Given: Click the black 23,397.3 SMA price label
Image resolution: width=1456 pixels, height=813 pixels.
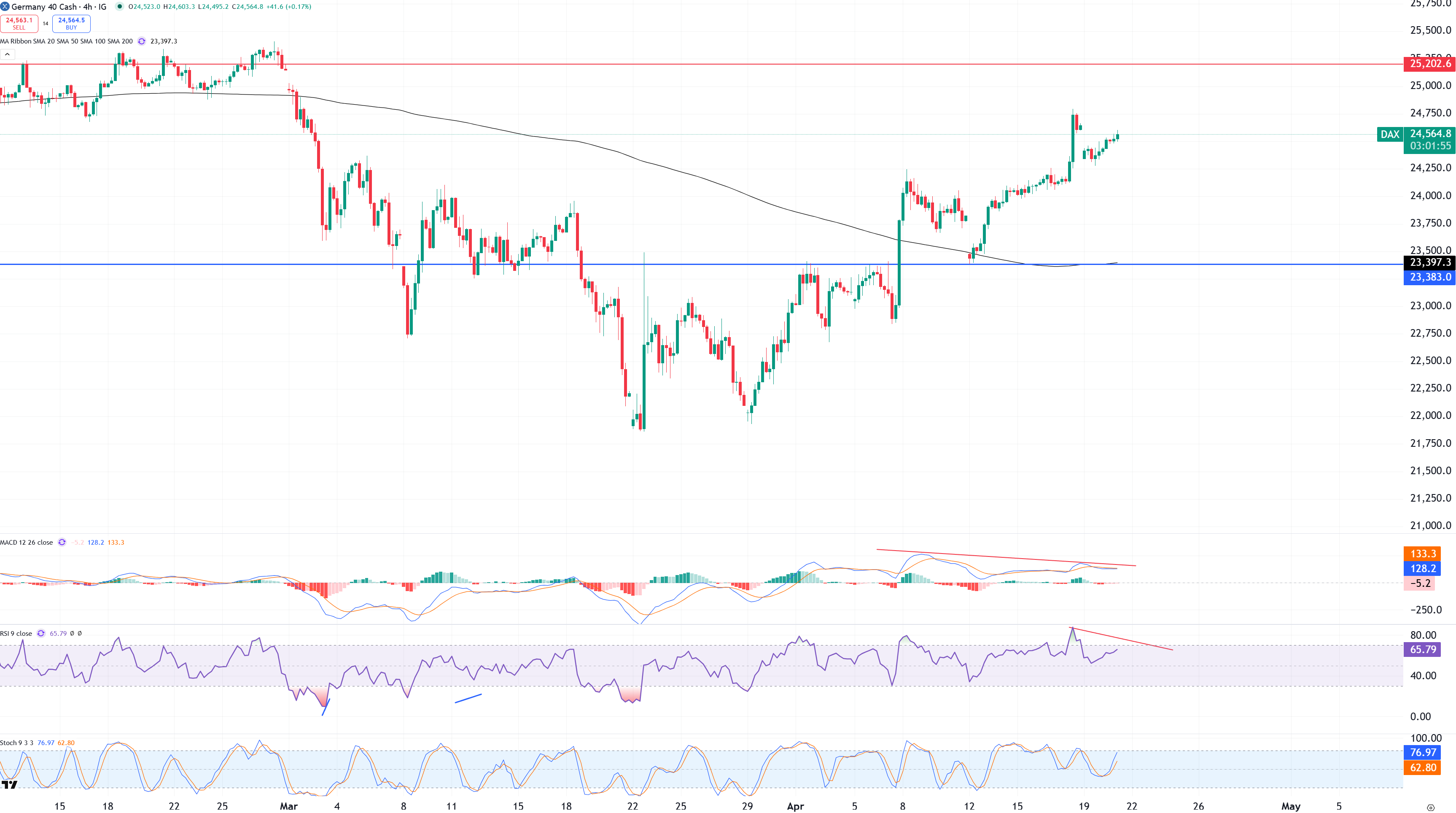Looking at the screenshot, I should [1429, 262].
